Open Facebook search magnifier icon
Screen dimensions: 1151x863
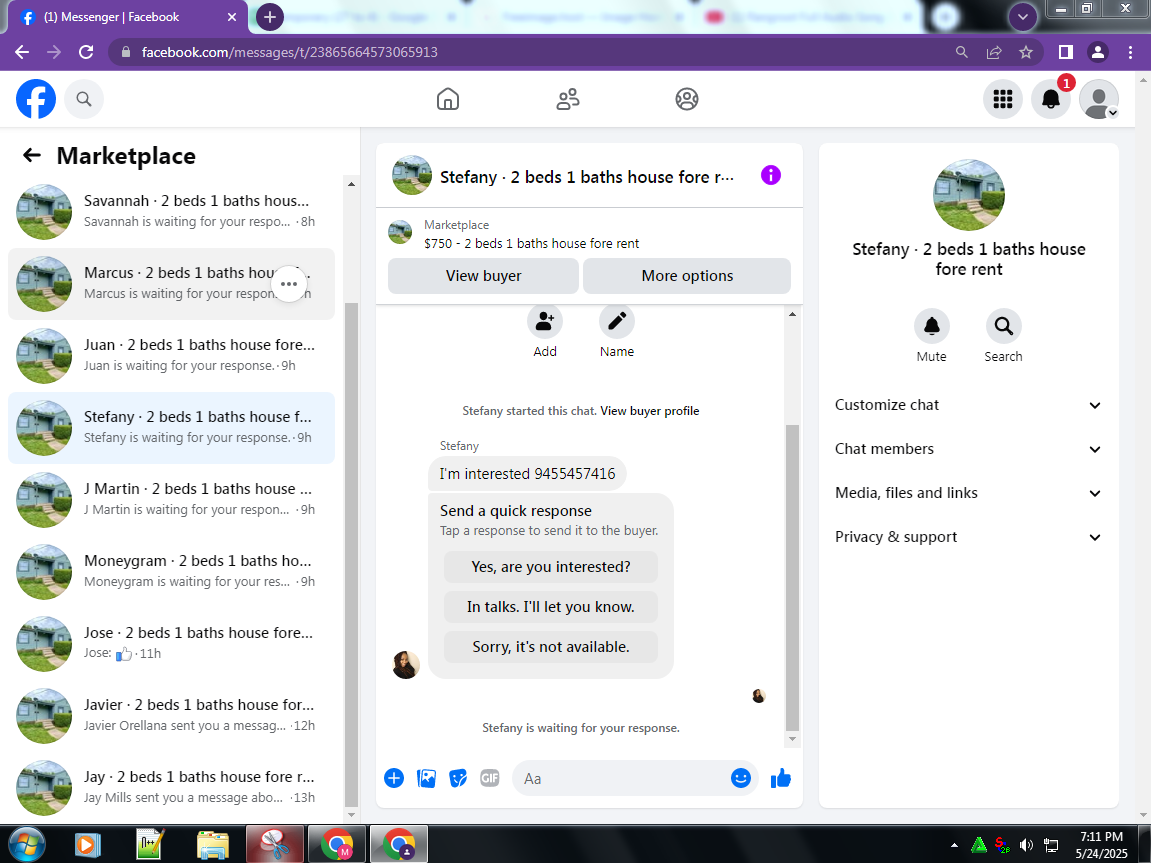[x=84, y=99]
